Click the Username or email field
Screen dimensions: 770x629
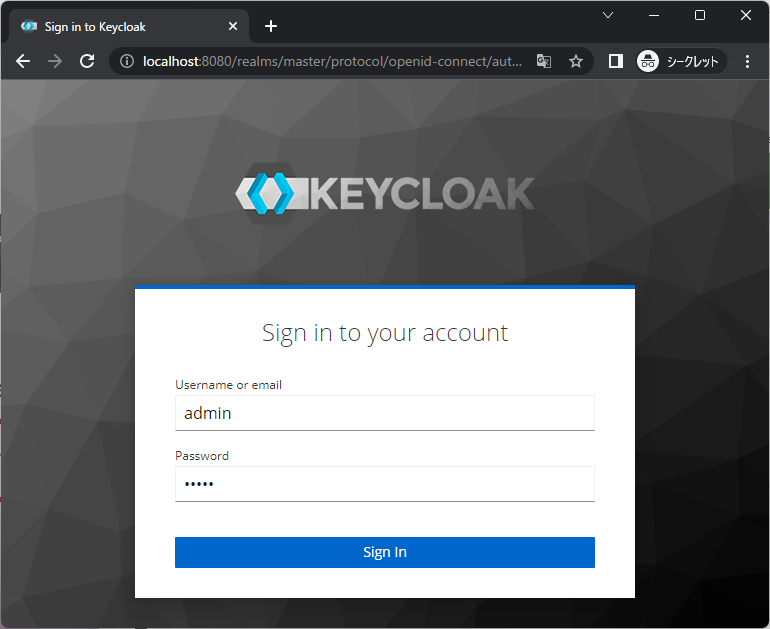[384, 412]
